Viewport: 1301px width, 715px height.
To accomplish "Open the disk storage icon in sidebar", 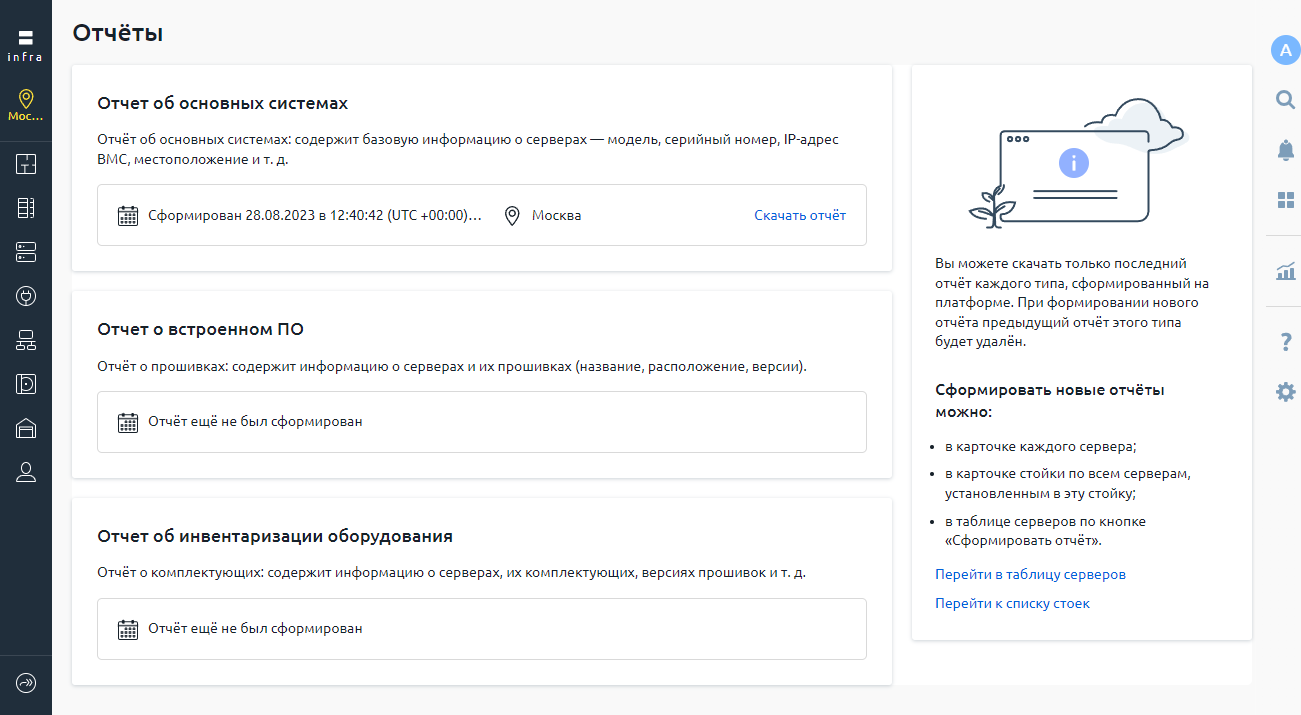I will [x=26, y=384].
